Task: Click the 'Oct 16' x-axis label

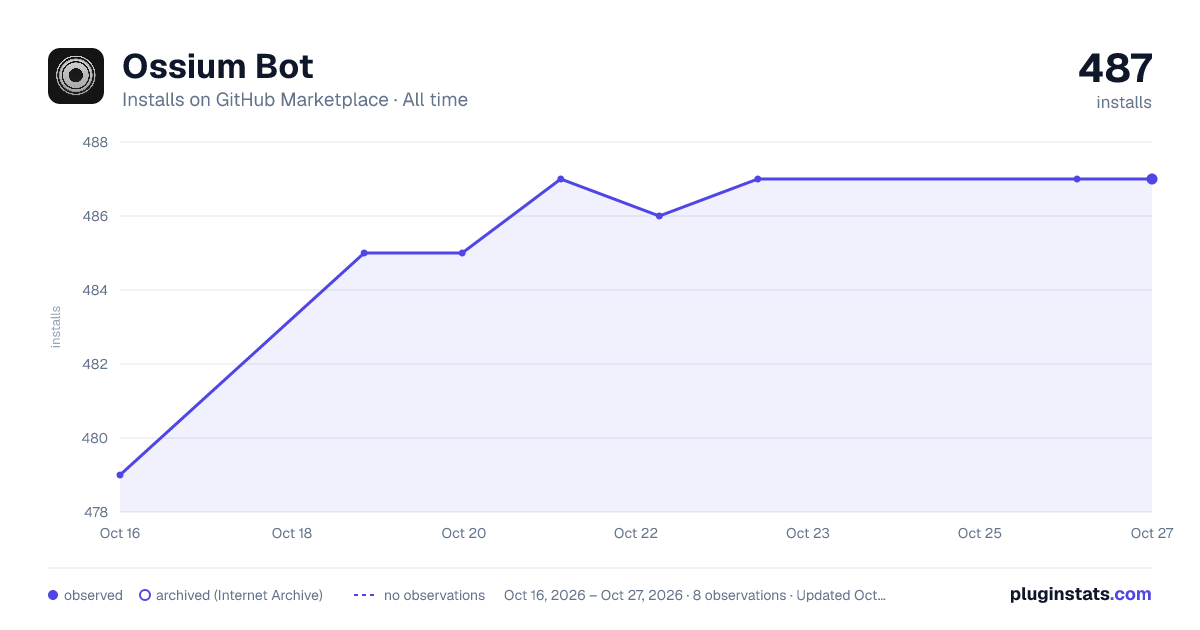Action: (x=120, y=533)
